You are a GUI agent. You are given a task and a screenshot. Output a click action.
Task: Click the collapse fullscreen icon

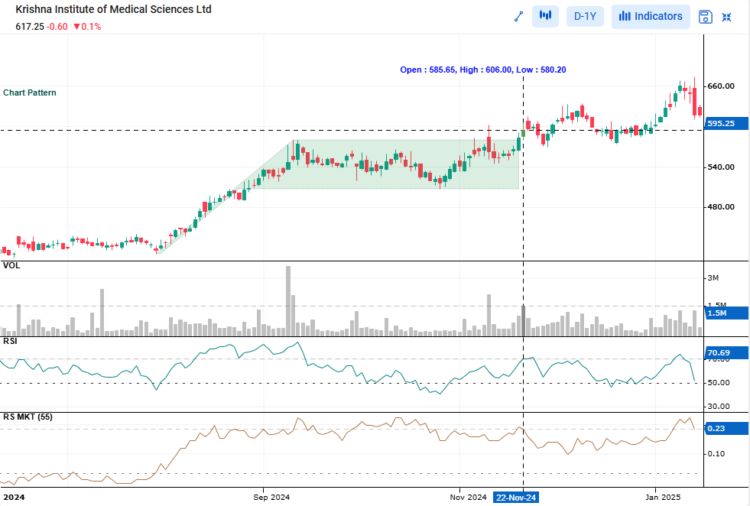tap(727, 16)
